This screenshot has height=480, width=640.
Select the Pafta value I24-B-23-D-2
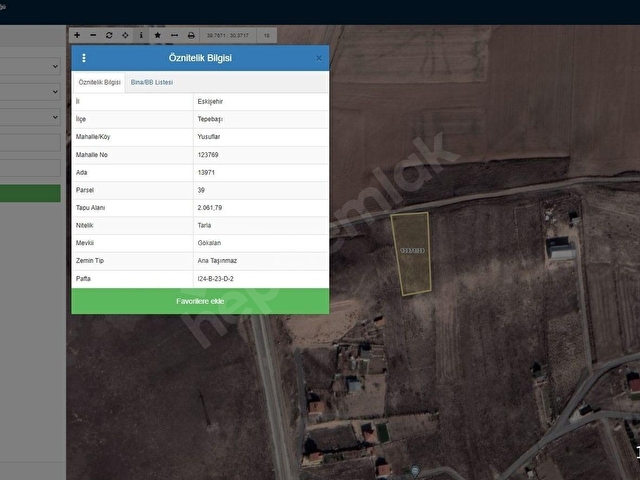click(261, 279)
